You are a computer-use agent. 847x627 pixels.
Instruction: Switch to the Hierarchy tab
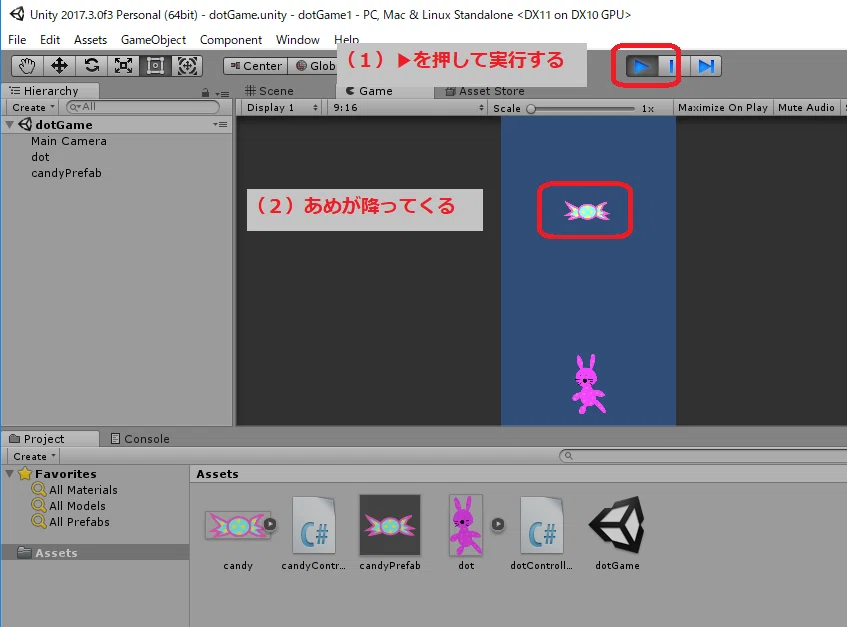point(50,91)
